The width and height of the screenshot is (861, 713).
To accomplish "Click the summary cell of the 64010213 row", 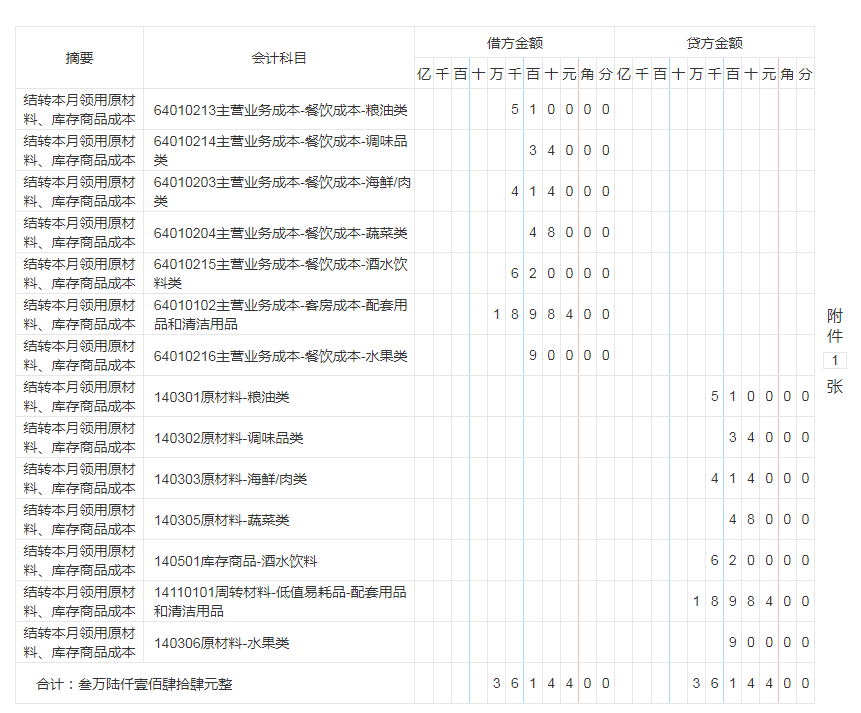I will [80, 109].
